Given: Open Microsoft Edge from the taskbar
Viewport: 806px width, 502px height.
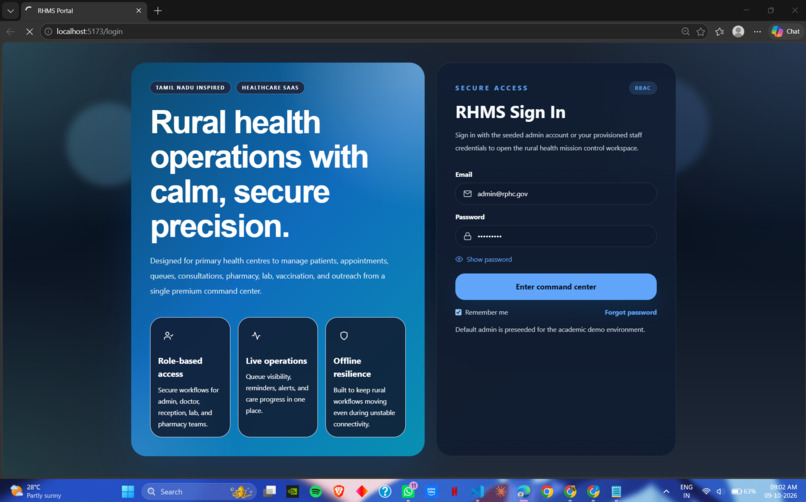Looking at the screenshot, I should 523,492.
